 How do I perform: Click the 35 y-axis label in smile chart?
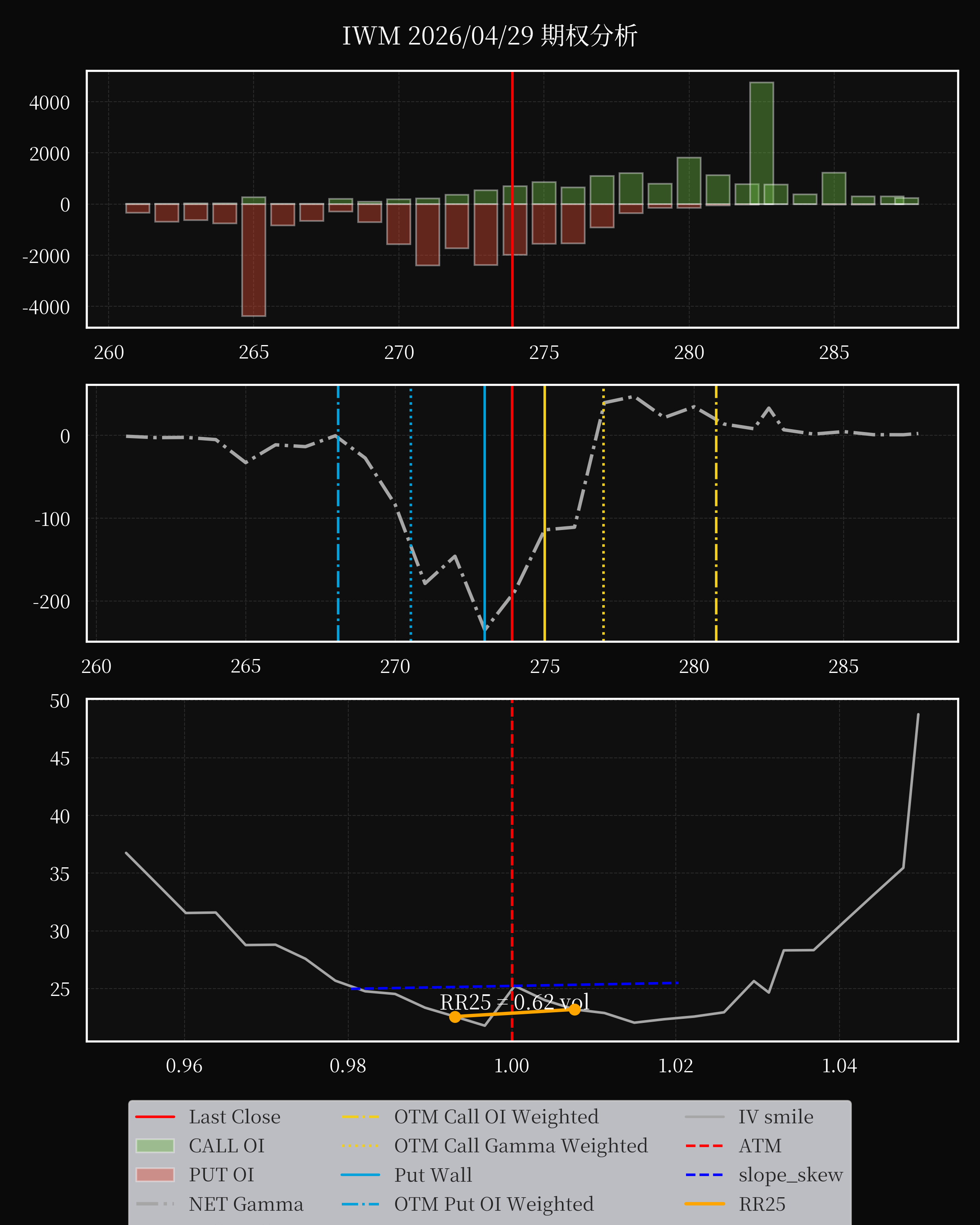coord(60,874)
